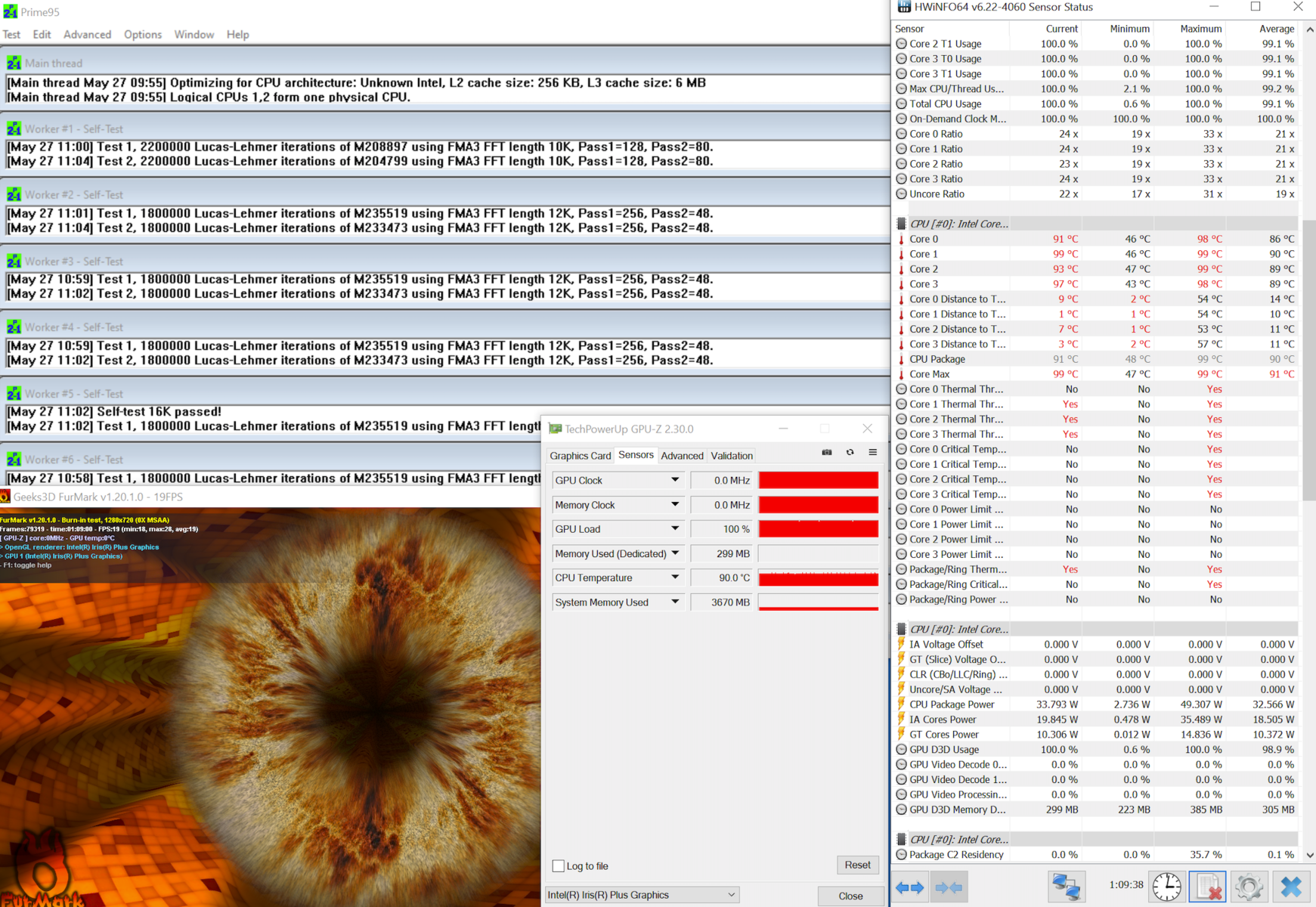Screen dimensions: 1316x907
Task: Open GPU Clock sensor dropdown
Action: click(x=675, y=480)
